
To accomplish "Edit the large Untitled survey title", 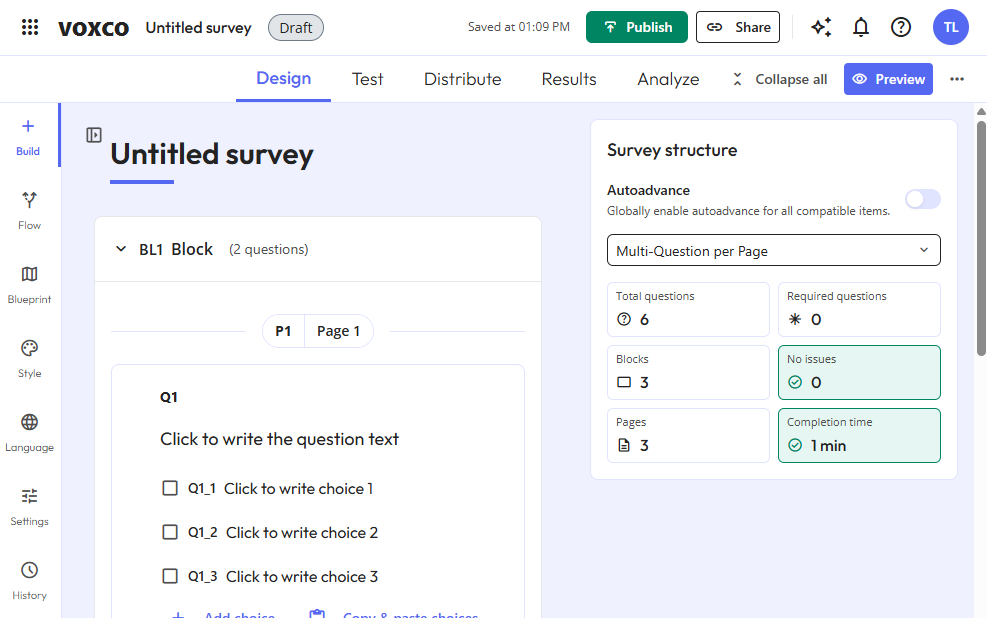I will [x=212, y=155].
